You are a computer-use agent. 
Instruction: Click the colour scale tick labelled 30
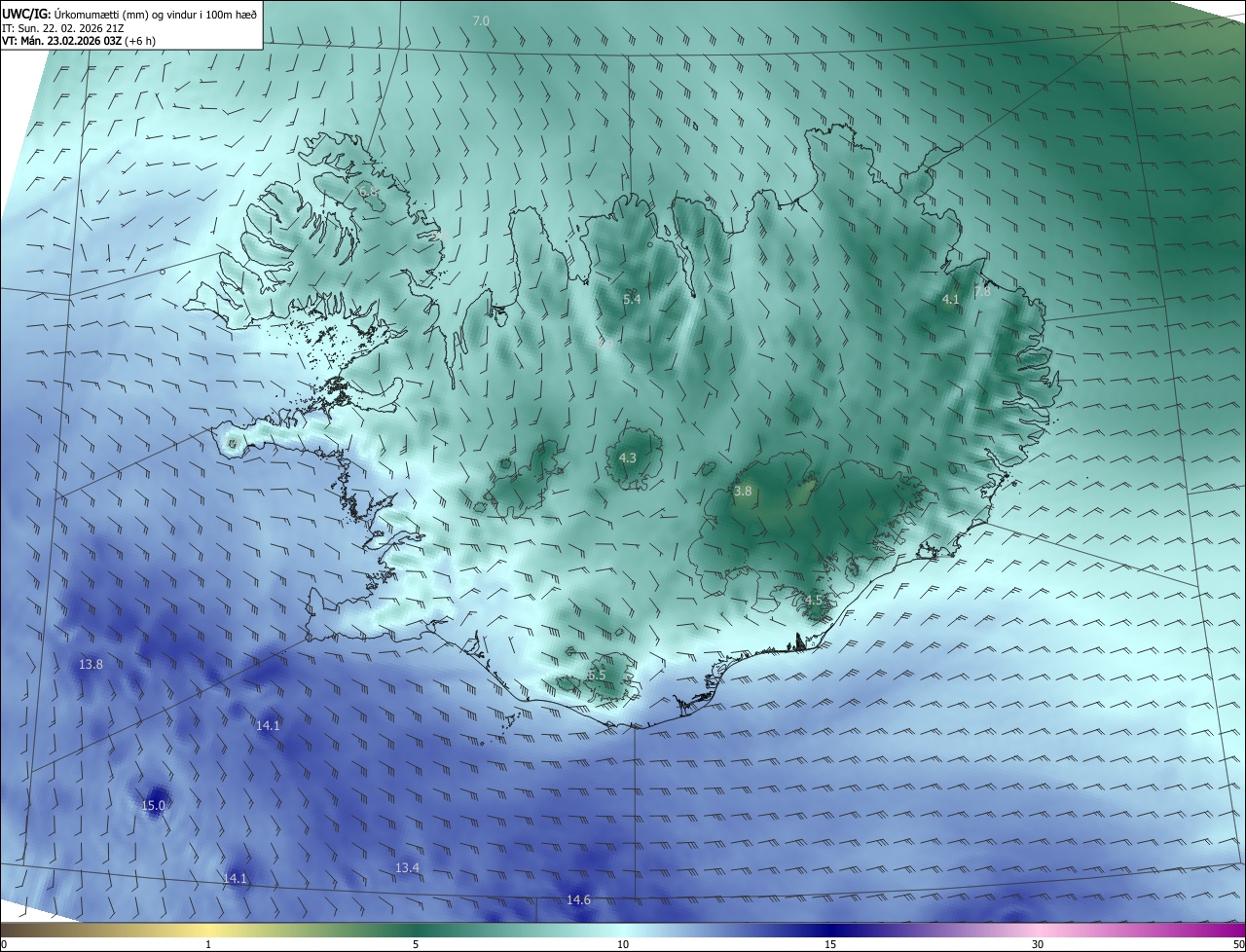tap(1038, 944)
